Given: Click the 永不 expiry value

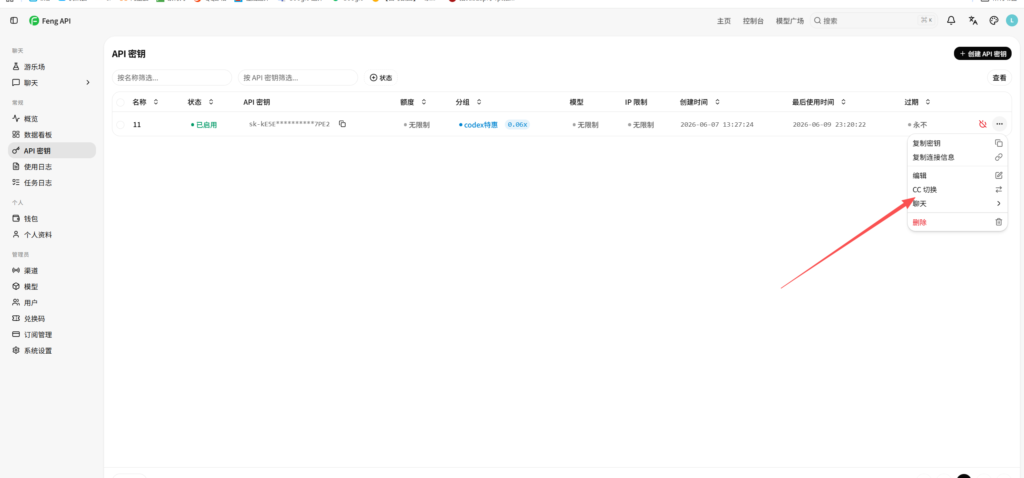Looking at the screenshot, I should click(x=918, y=124).
